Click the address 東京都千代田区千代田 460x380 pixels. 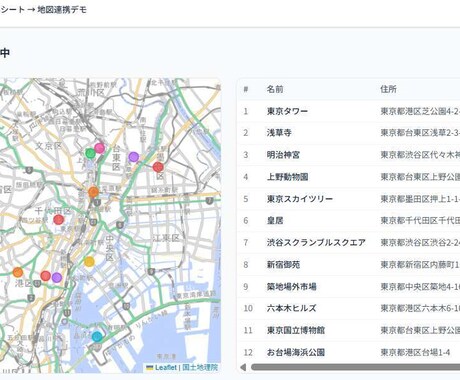[420, 220]
